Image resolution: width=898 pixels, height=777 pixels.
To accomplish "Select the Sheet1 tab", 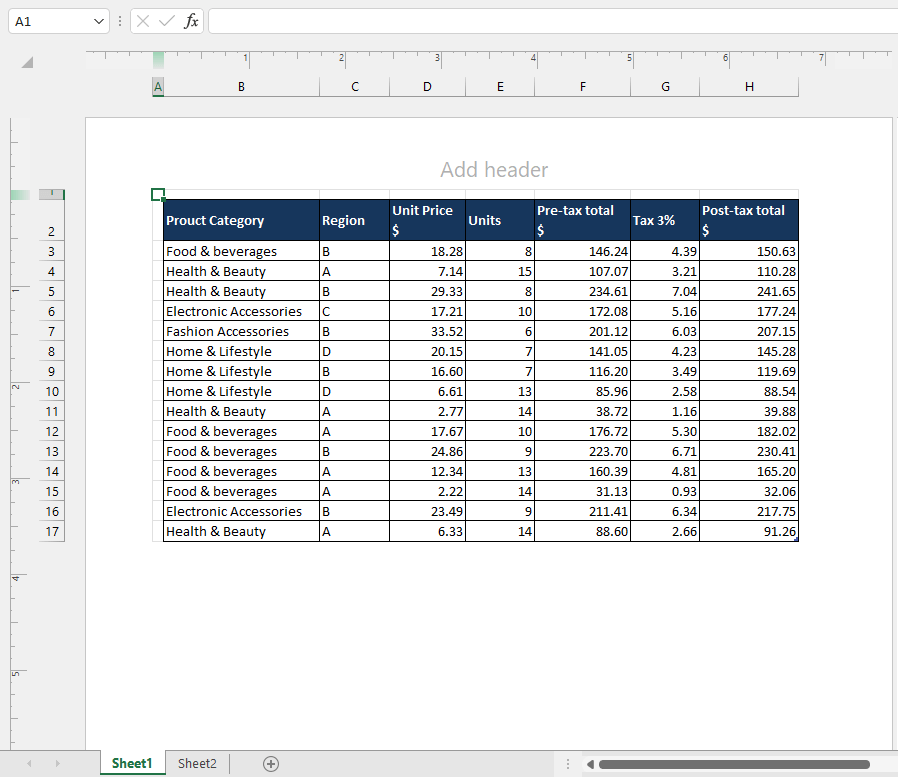I will pyautogui.click(x=131, y=763).
